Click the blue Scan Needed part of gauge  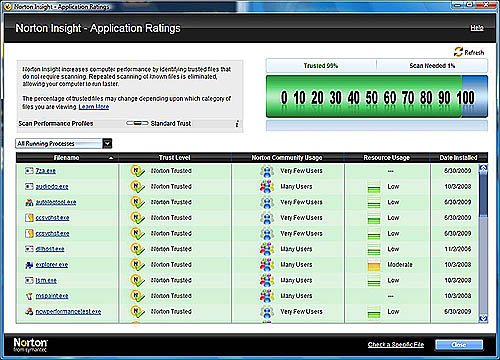pos(475,97)
